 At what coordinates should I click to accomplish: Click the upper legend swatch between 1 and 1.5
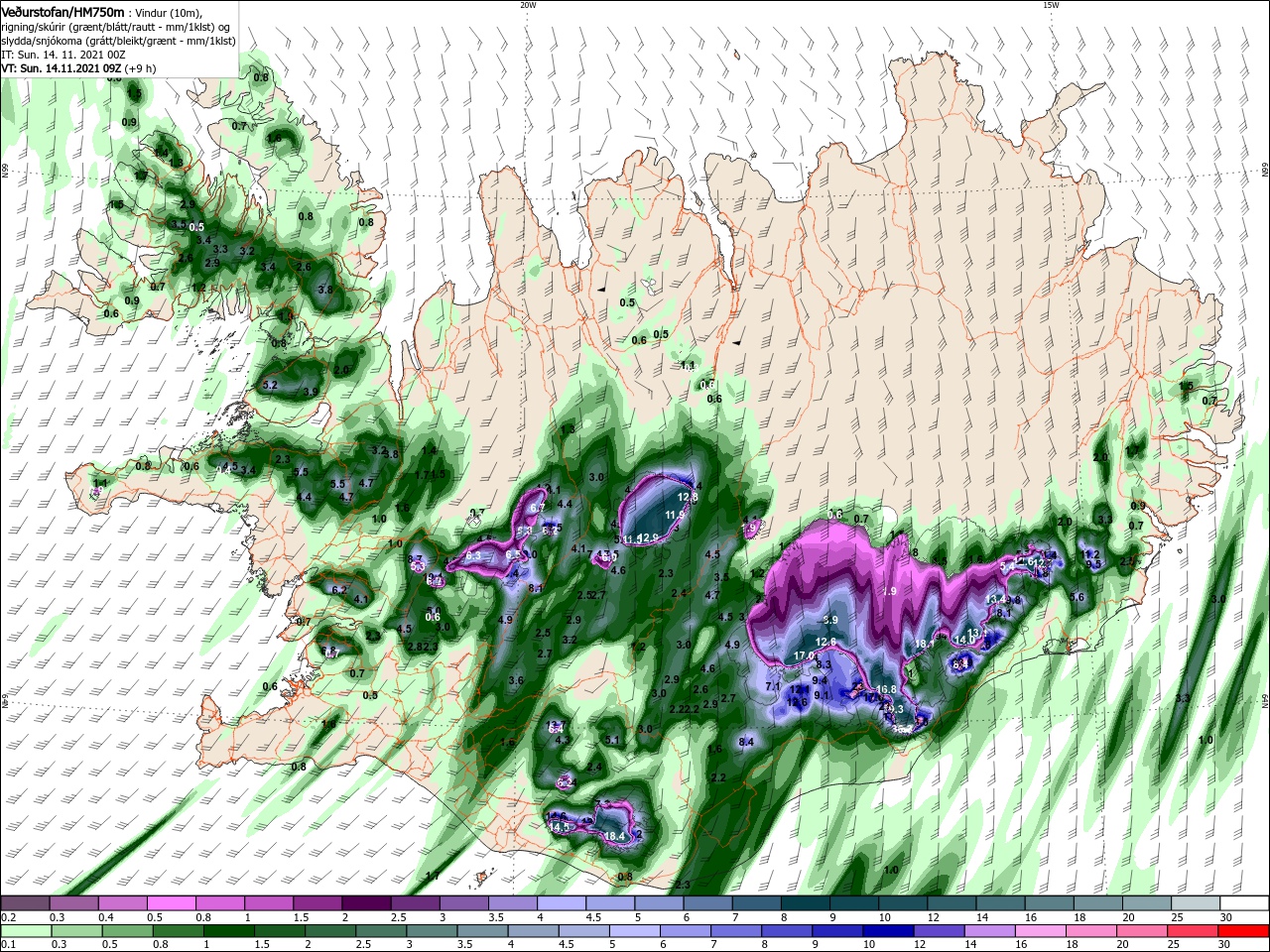pos(269,903)
